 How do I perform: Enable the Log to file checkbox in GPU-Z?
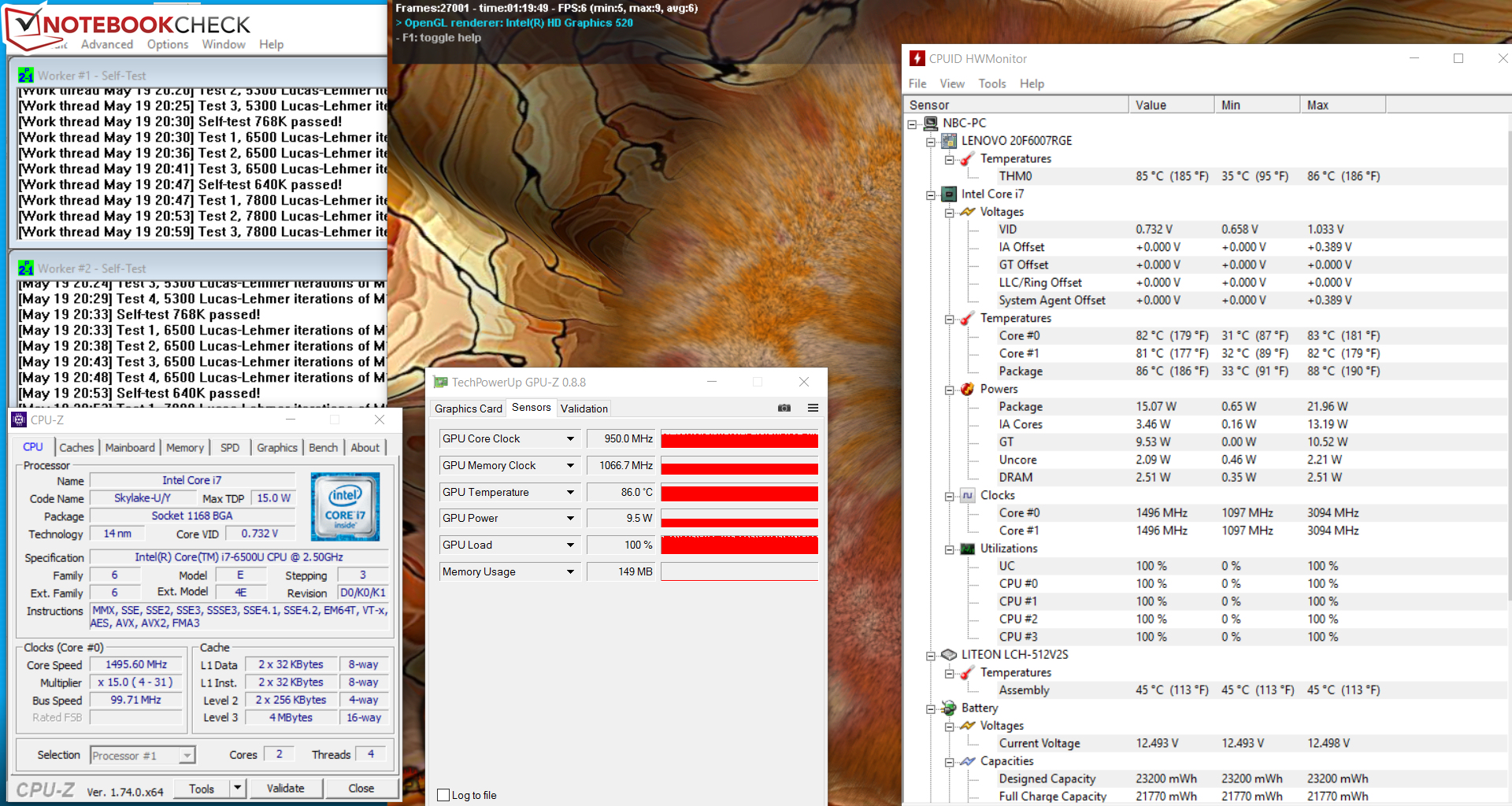click(443, 795)
